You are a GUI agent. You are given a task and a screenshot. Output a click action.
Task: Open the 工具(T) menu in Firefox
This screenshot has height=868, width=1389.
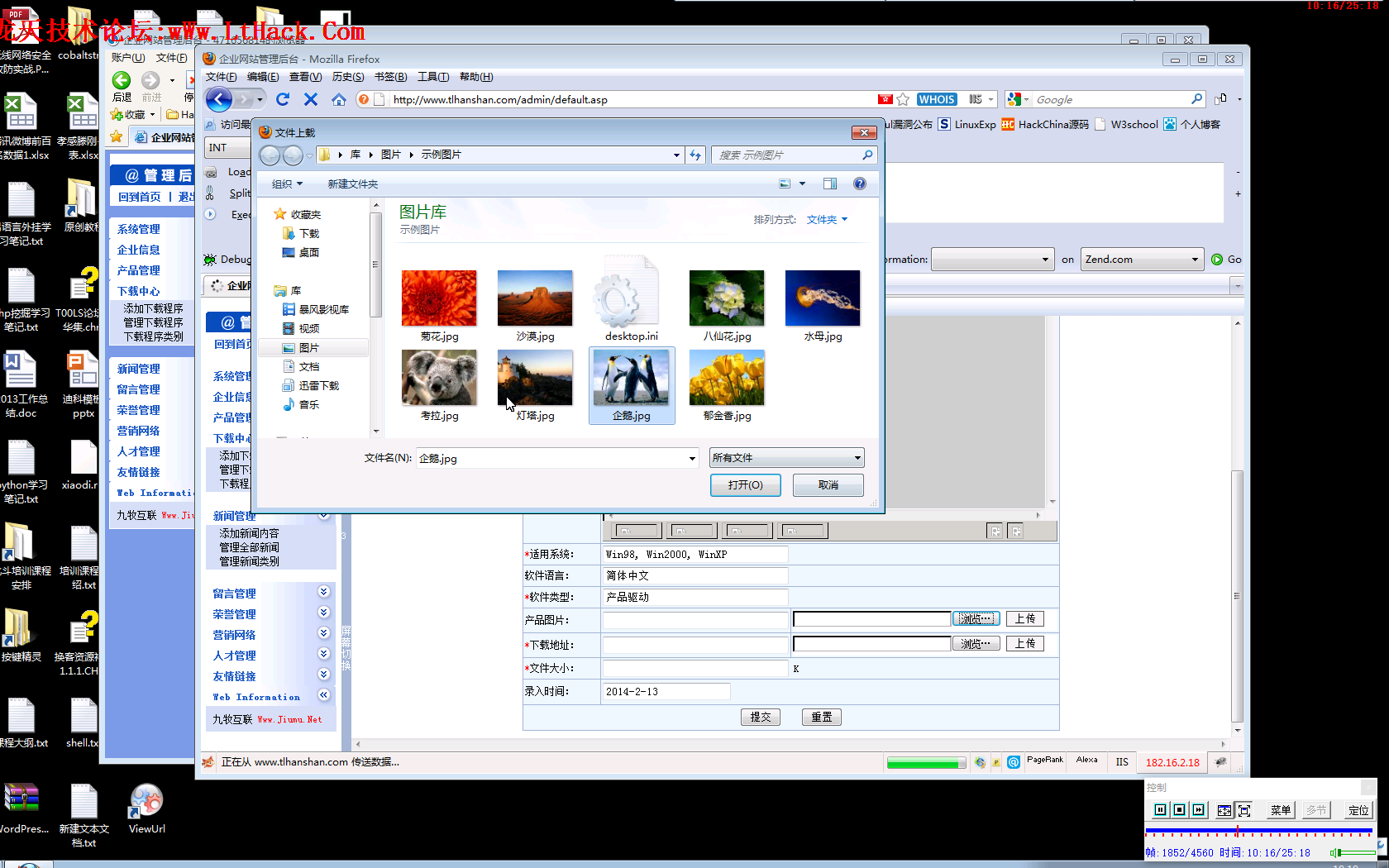coord(433,77)
